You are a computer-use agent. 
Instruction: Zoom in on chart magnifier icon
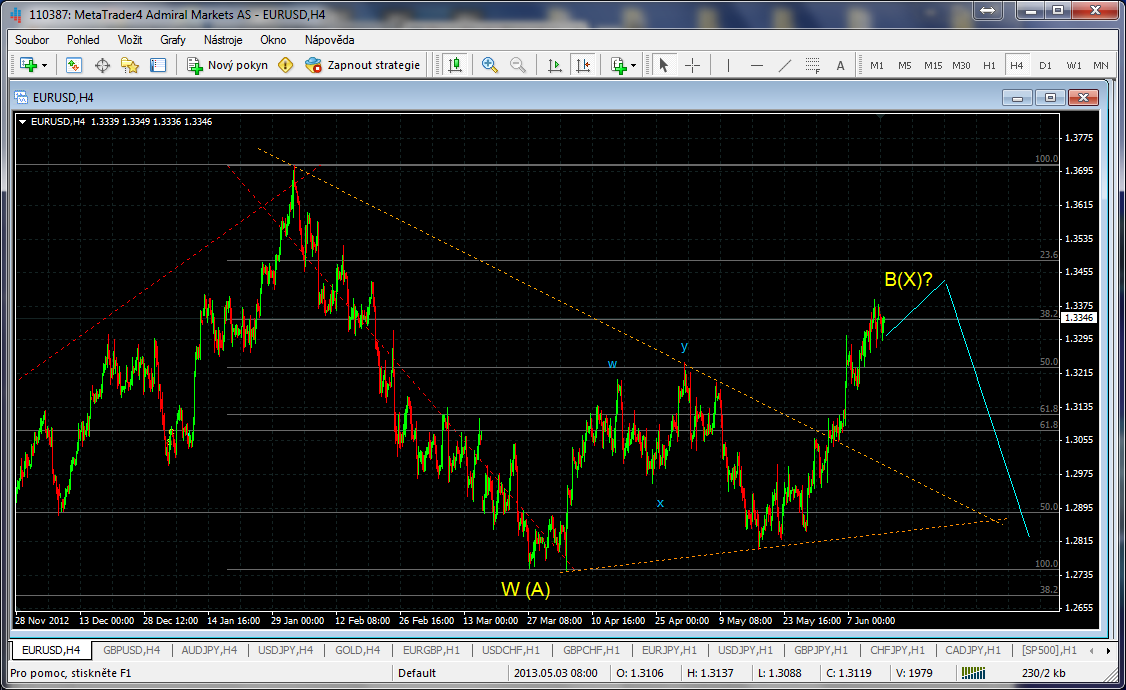[490, 65]
